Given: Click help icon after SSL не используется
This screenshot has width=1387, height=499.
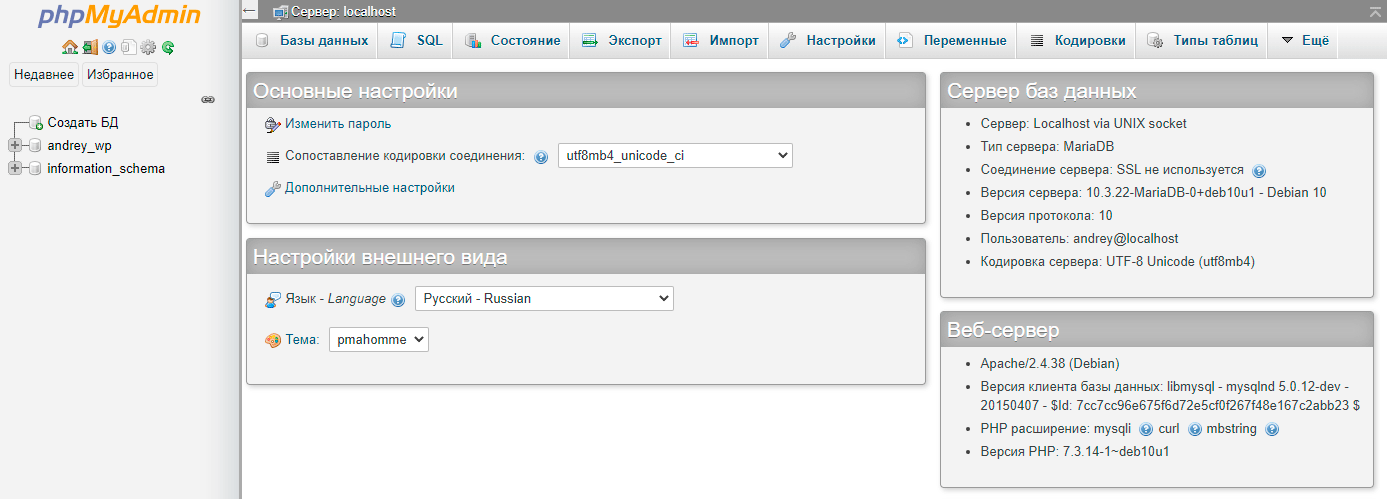Looking at the screenshot, I should coord(1259,171).
